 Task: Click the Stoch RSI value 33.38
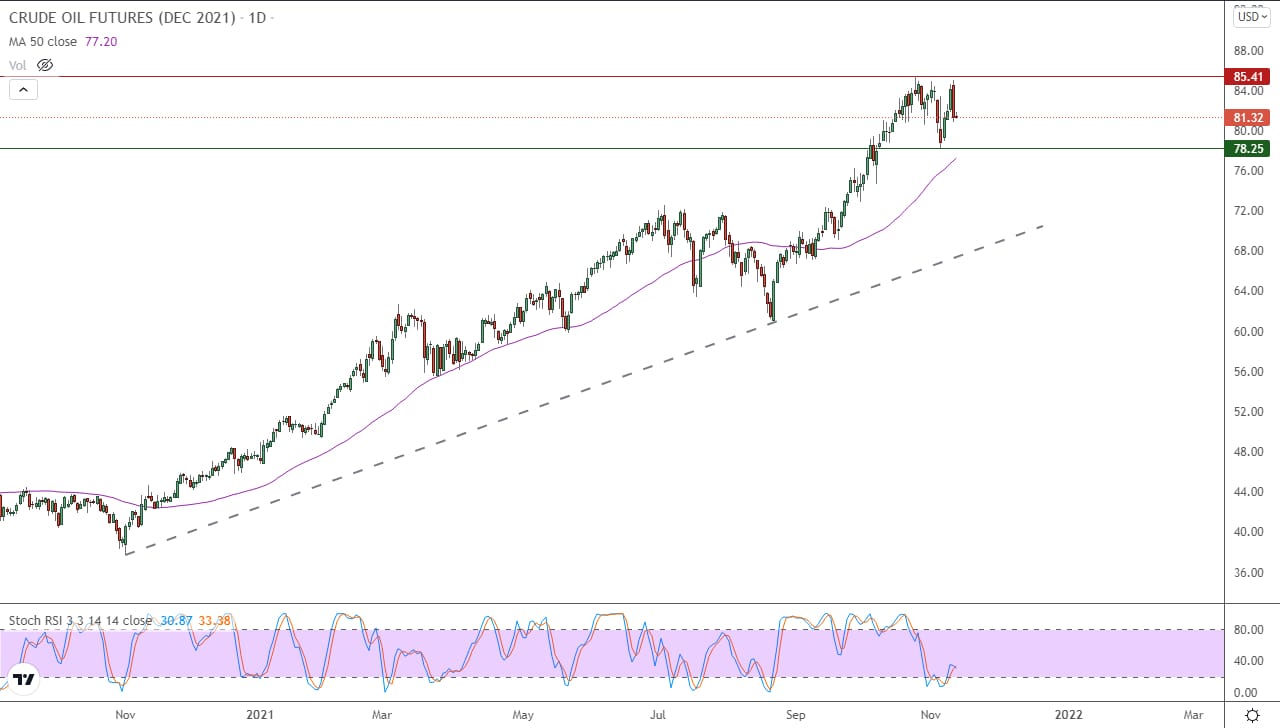[216, 620]
